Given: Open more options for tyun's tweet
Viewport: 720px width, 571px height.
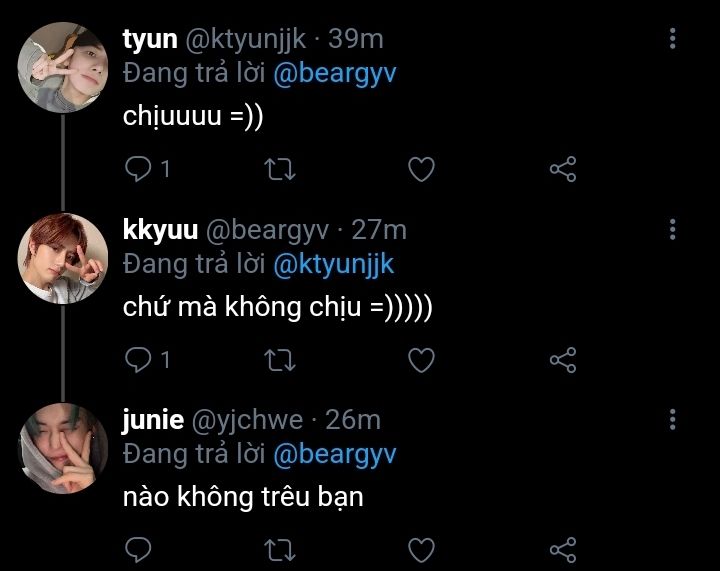Looking at the screenshot, I should (672, 39).
